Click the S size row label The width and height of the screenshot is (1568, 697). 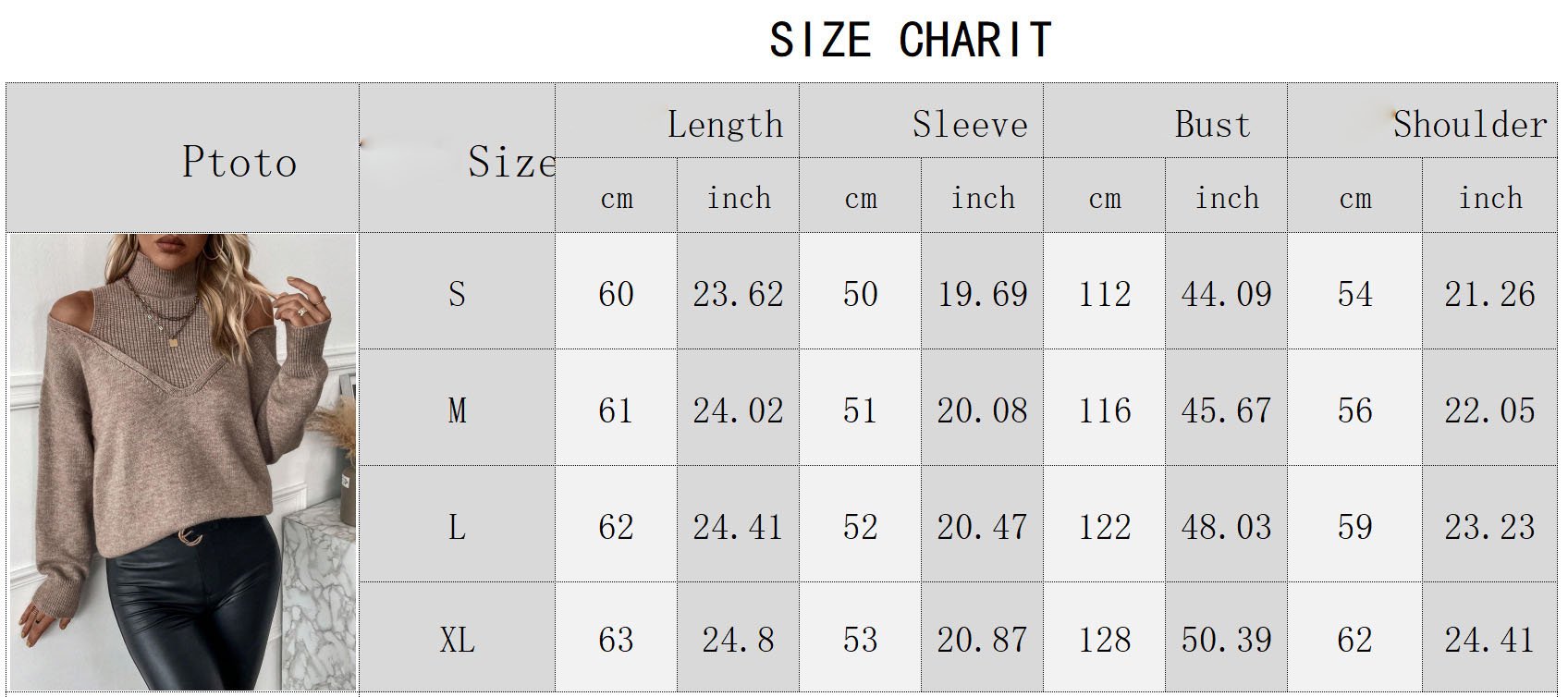click(457, 294)
